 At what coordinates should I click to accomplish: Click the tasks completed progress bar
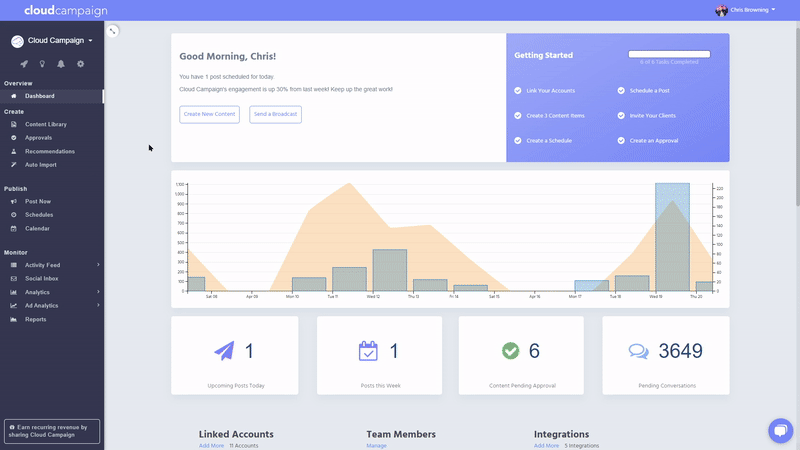coord(669,54)
